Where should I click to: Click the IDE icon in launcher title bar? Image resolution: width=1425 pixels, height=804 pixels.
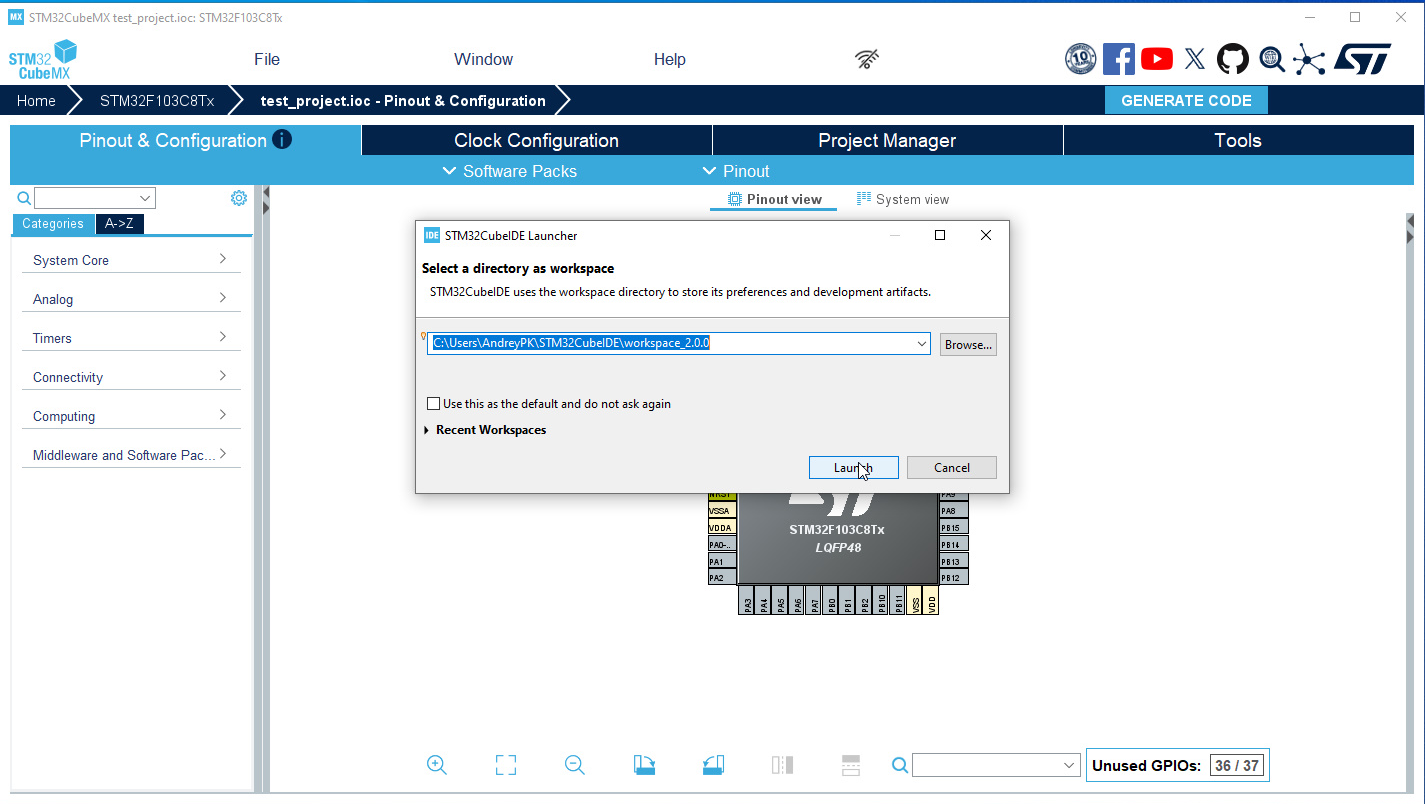[432, 236]
